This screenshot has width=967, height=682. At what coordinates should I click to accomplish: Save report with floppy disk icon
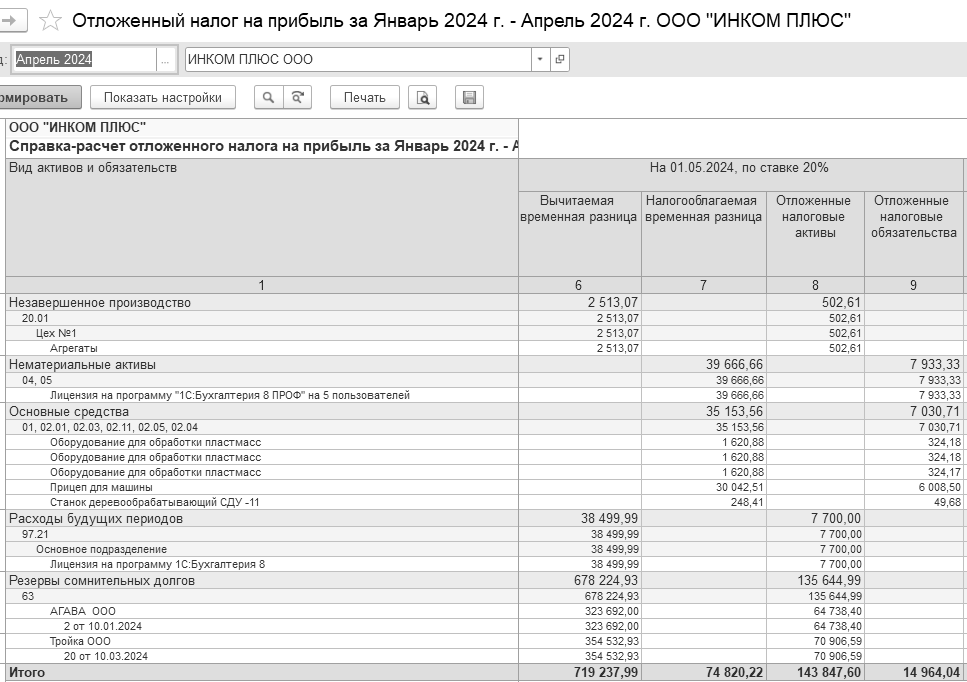[469, 97]
